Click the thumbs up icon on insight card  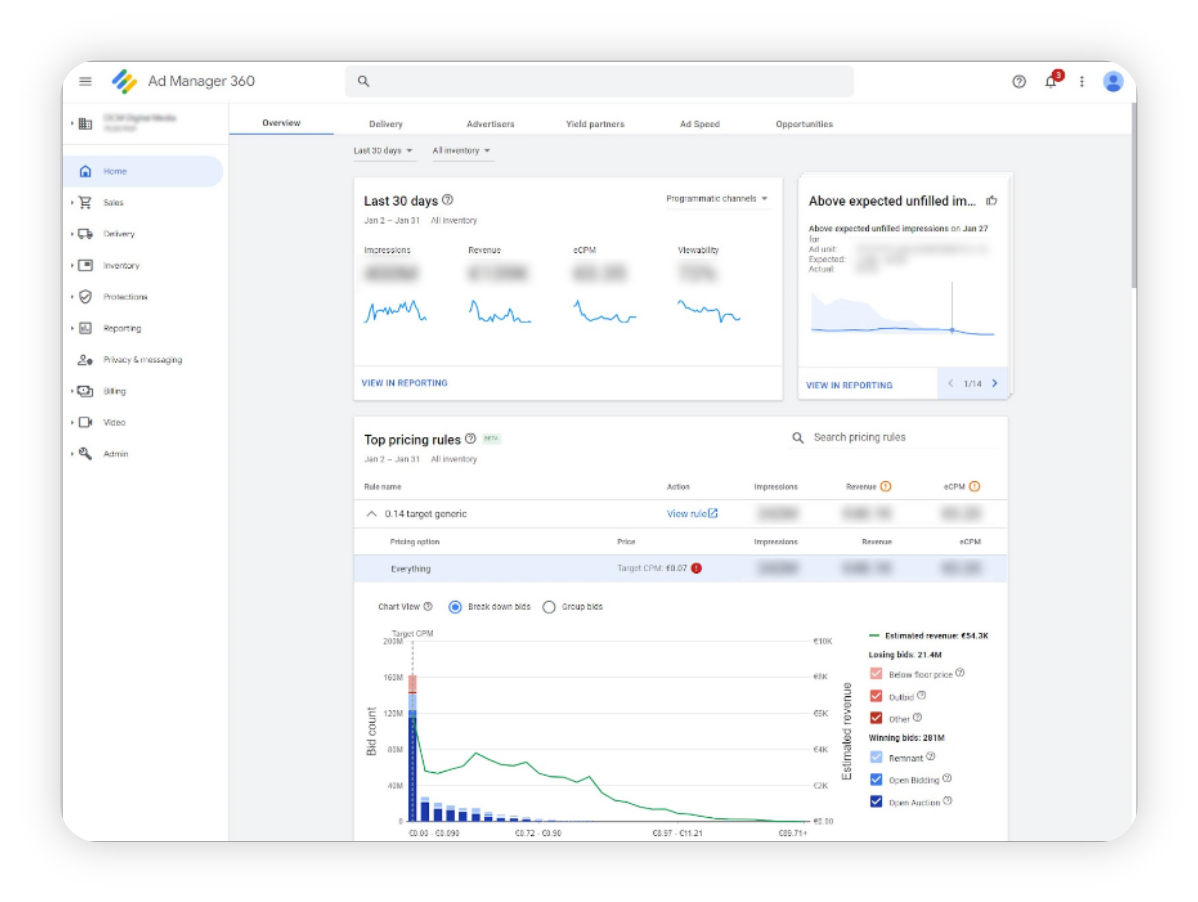[x=992, y=201]
